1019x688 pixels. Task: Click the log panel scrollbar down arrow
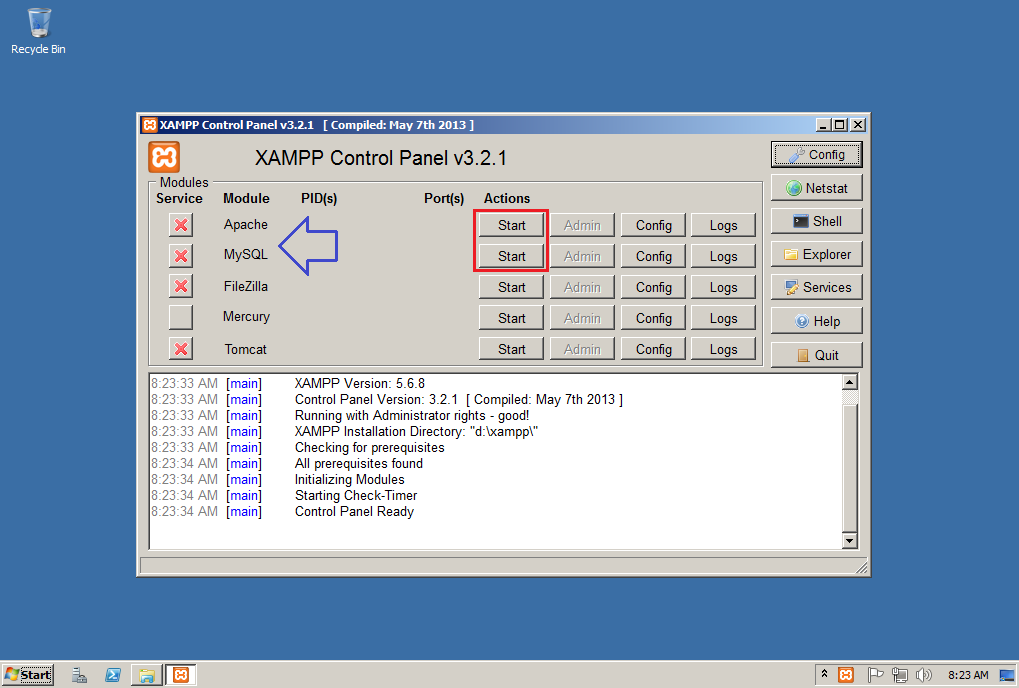coord(849,540)
